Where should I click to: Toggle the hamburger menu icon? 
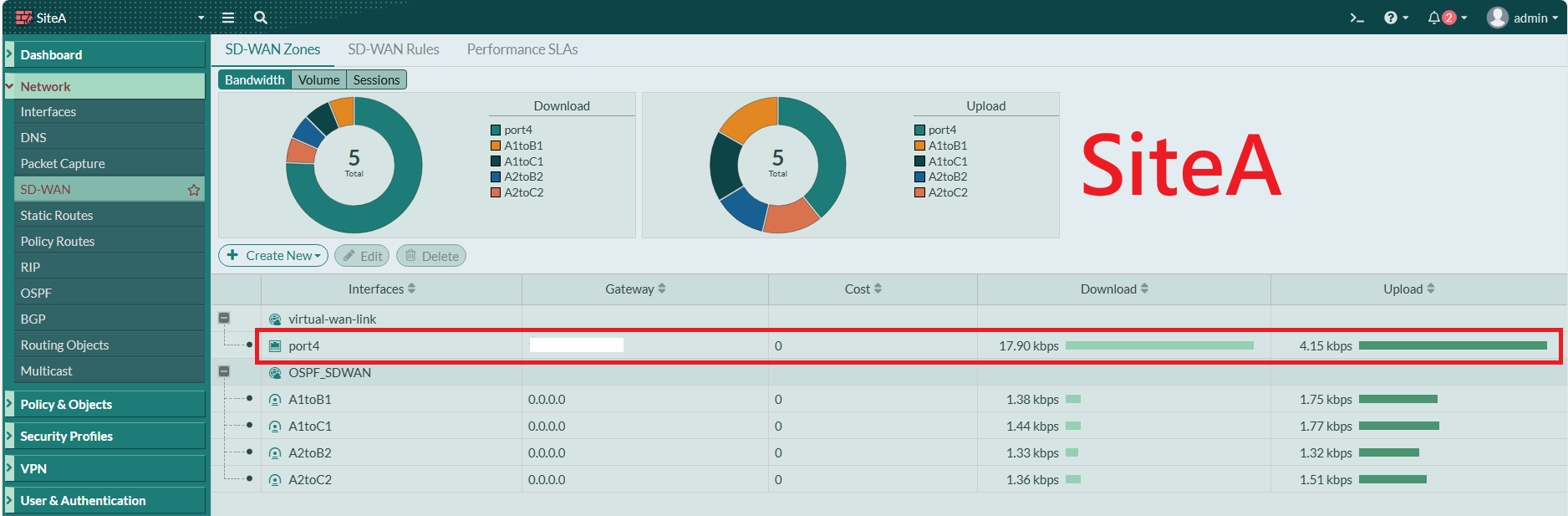(x=227, y=18)
